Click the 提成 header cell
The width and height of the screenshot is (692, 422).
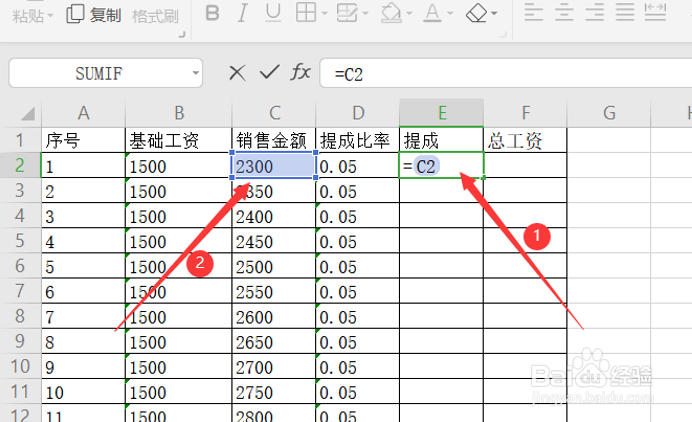click(442, 140)
